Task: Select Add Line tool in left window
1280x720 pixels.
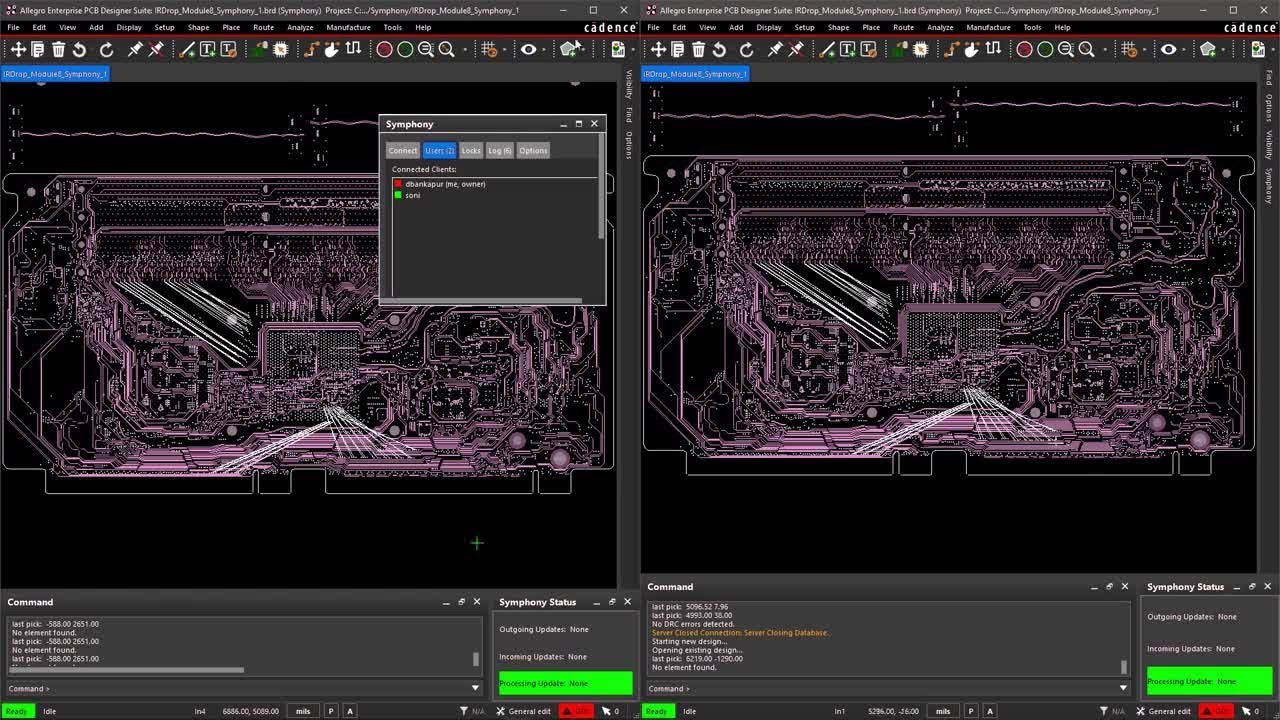Action: (x=186, y=49)
